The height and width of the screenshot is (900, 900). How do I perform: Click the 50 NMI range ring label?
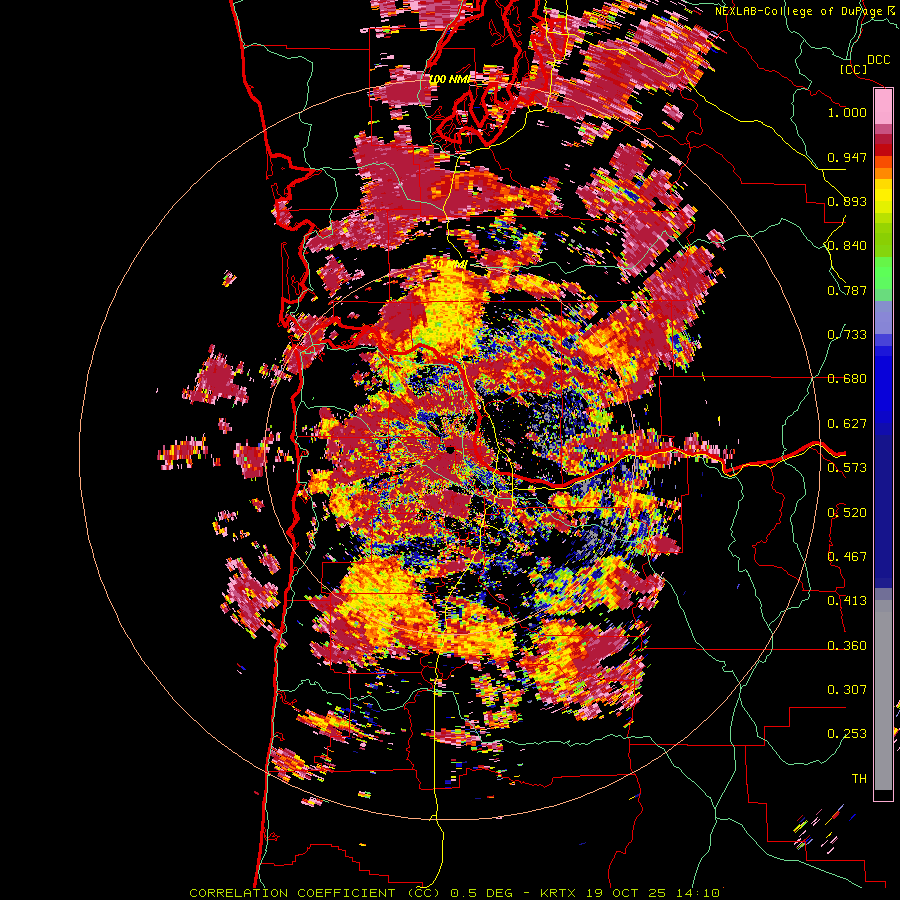point(449,264)
